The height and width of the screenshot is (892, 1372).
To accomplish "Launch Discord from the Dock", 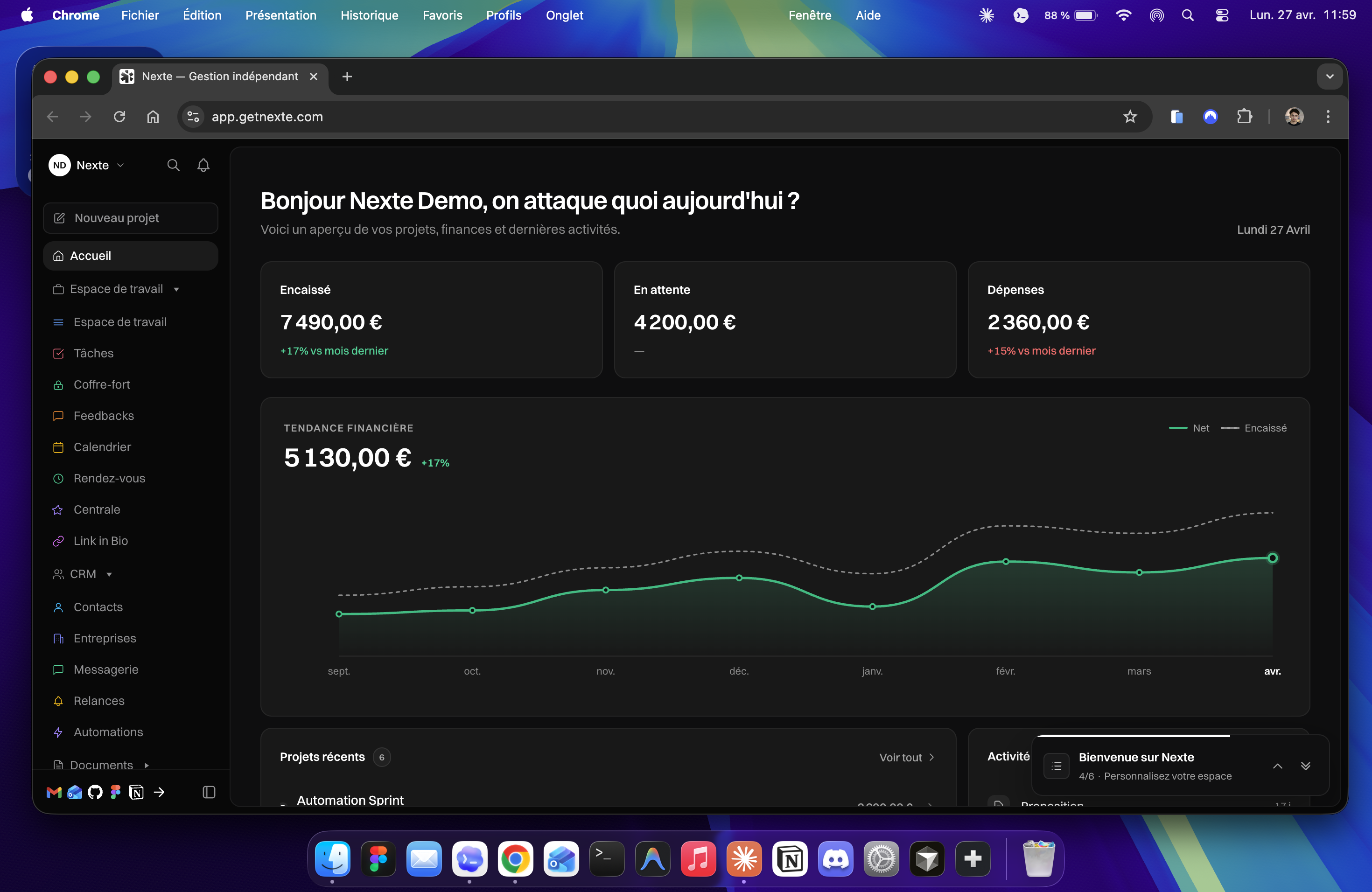I will 836,858.
